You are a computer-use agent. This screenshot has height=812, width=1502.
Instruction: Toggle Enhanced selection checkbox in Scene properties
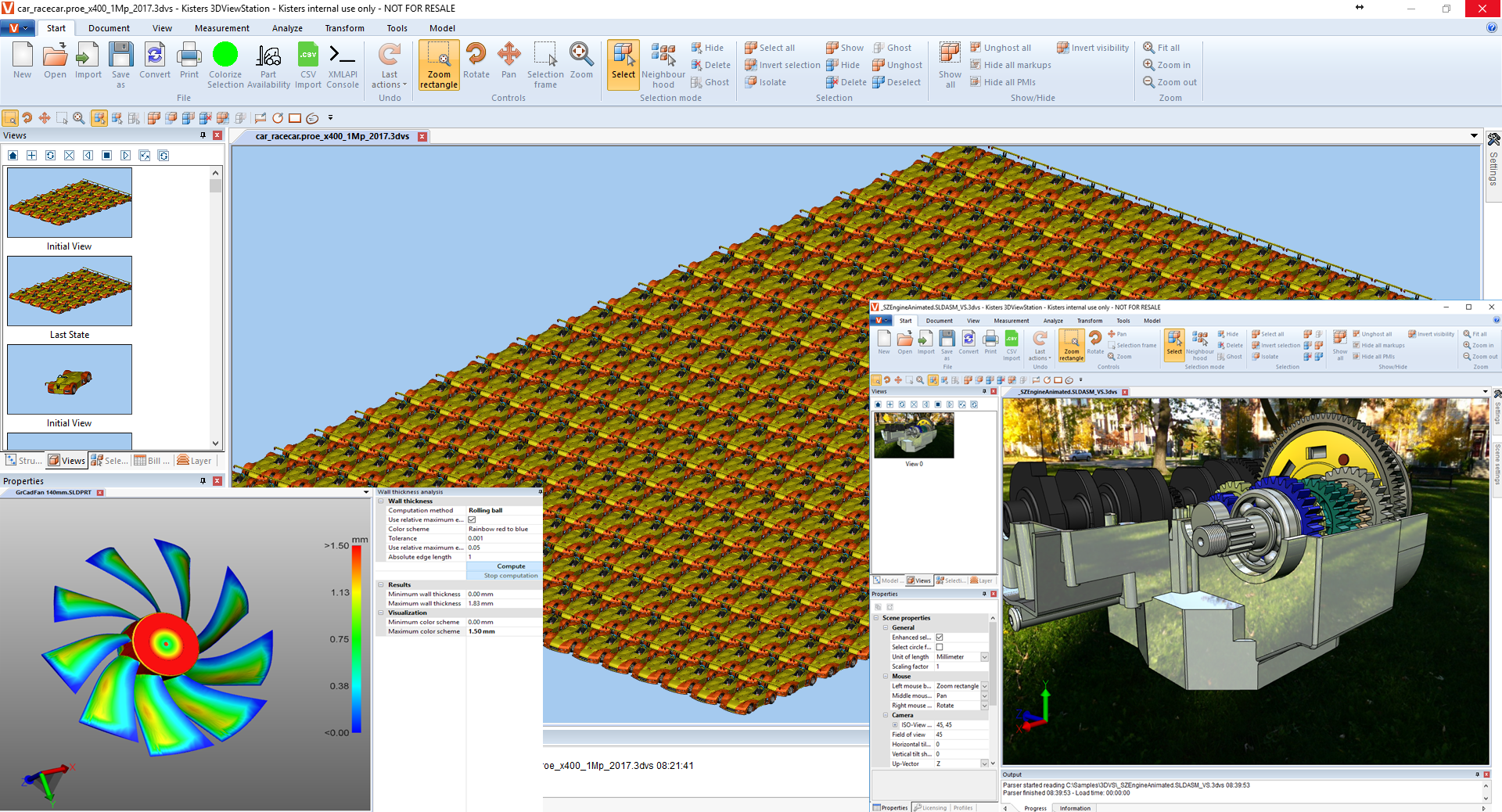(940, 638)
